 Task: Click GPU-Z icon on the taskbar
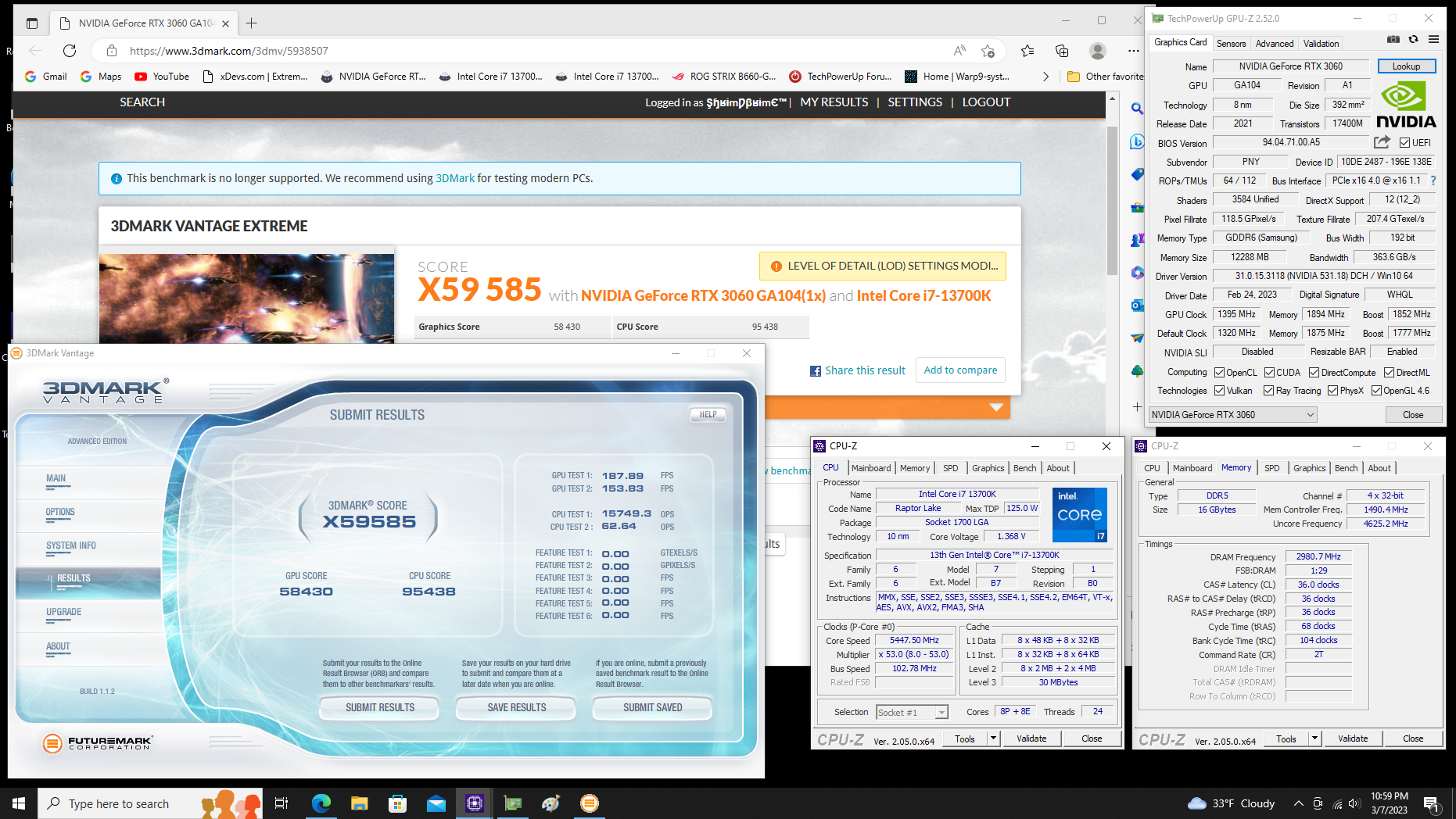(513, 803)
